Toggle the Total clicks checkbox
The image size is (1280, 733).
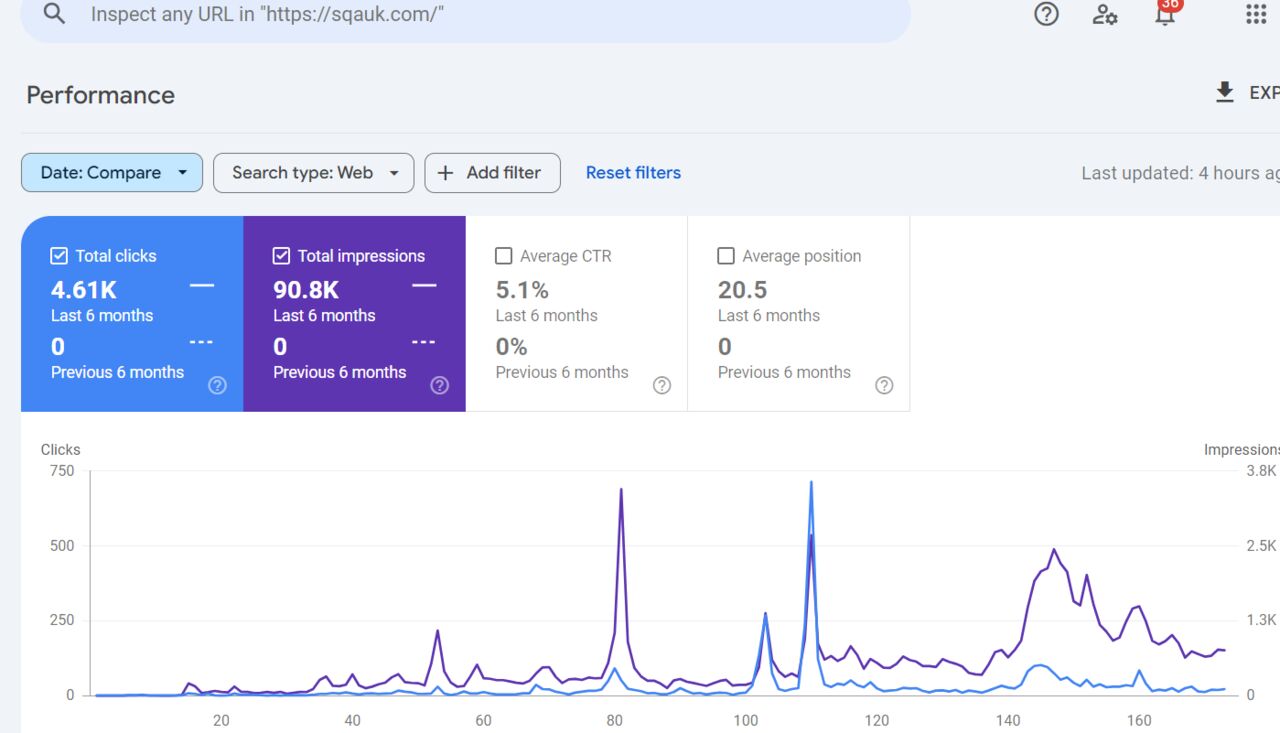pyautogui.click(x=59, y=256)
